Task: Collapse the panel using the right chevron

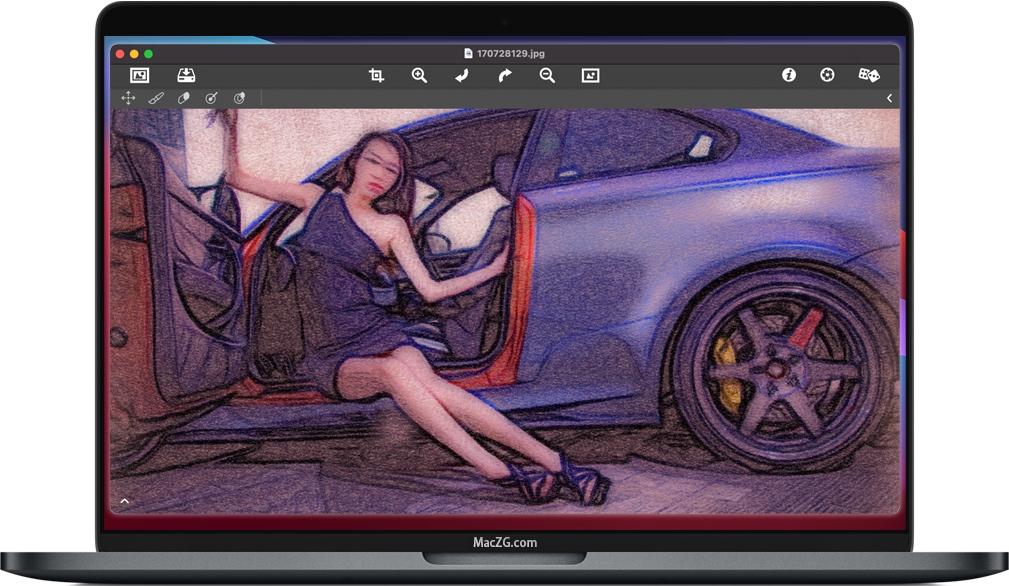Action: point(890,98)
